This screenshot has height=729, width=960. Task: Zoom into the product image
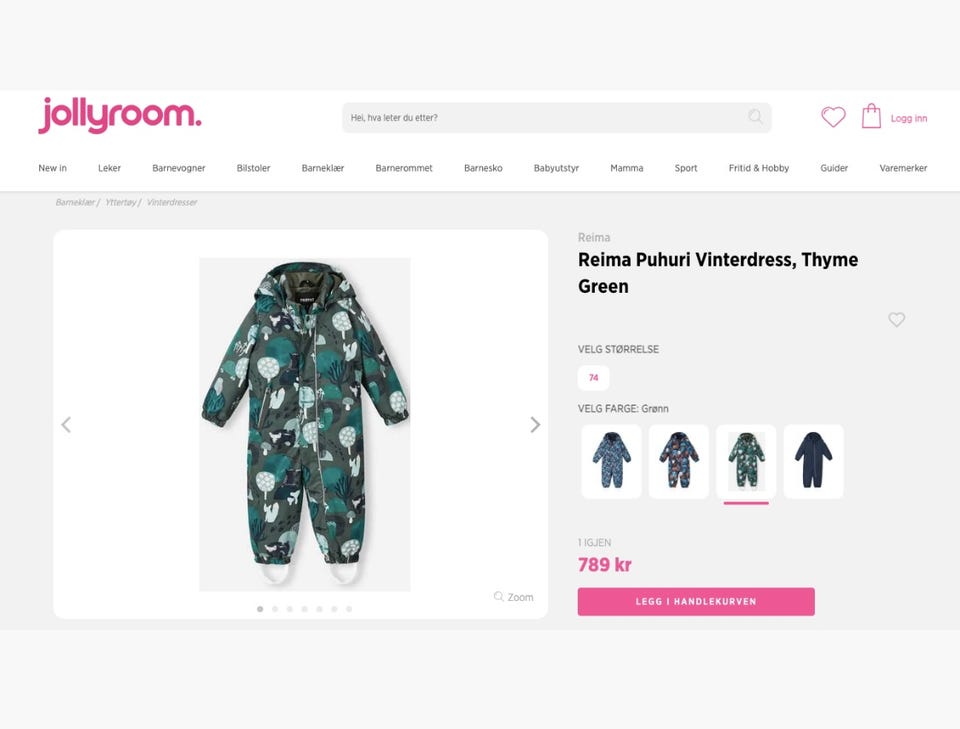pyautogui.click(x=514, y=597)
